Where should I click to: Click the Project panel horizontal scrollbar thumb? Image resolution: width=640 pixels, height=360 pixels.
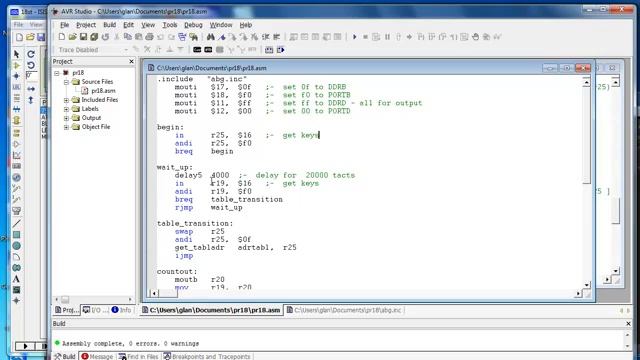pos(65,300)
